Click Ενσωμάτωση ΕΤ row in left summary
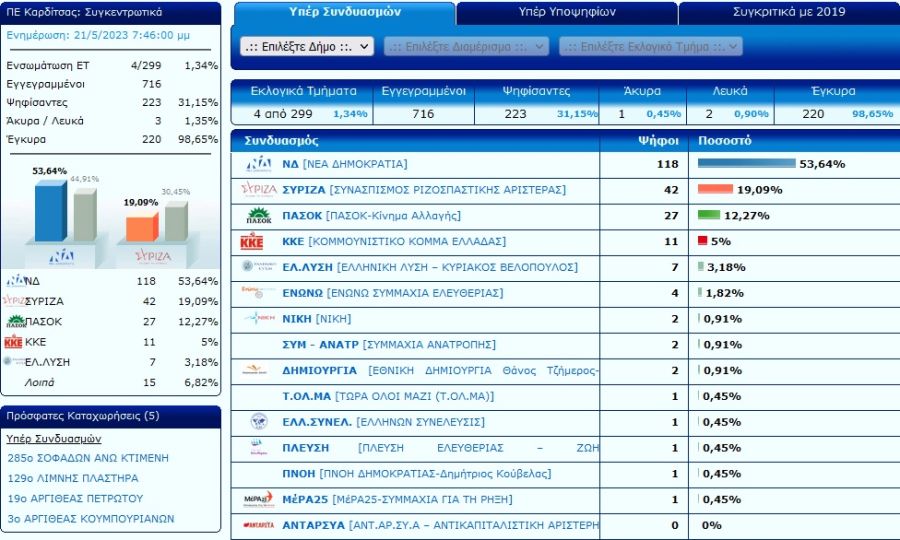This screenshot has width=900, height=540. click(111, 65)
